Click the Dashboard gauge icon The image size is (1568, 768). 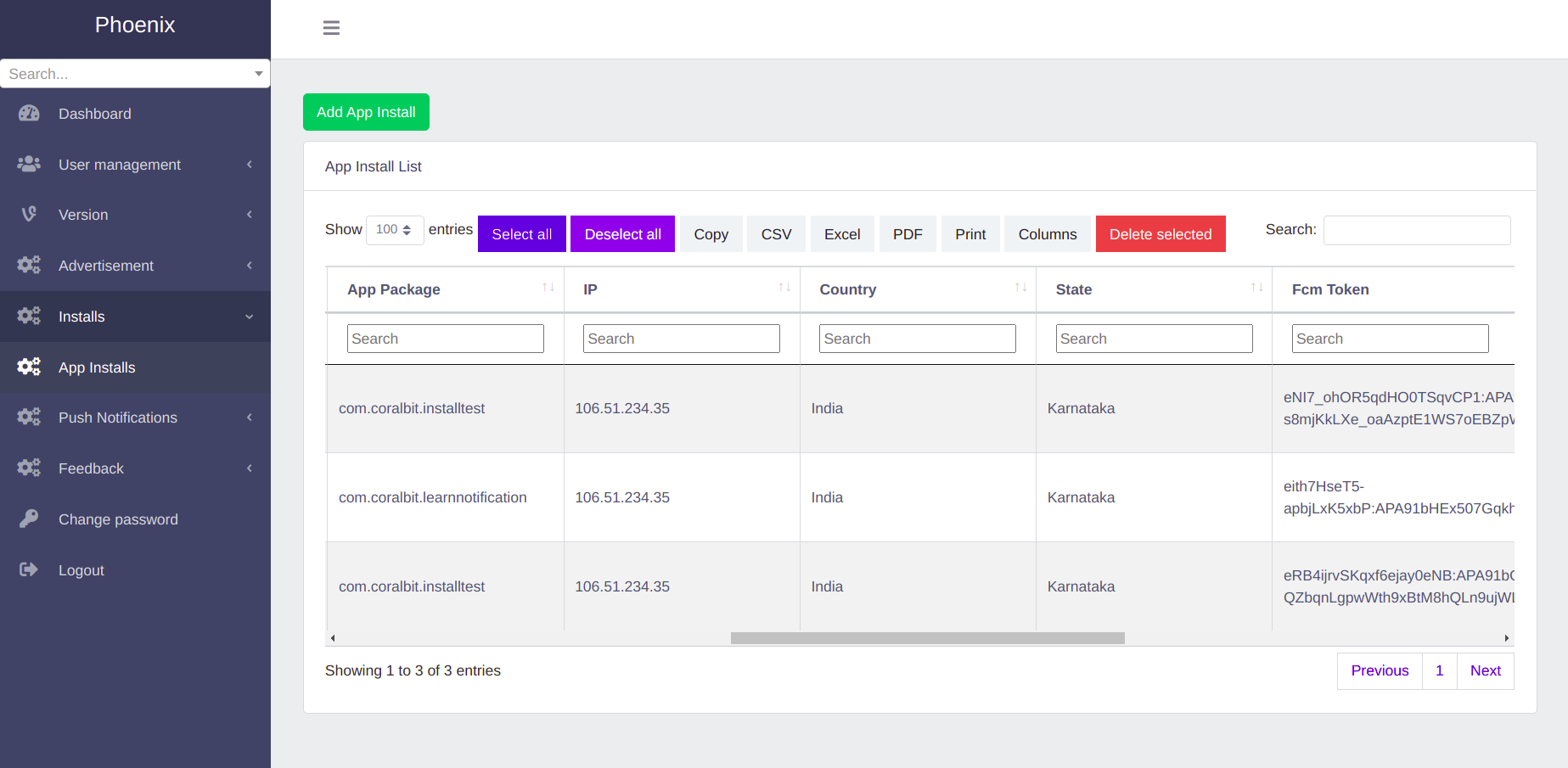pos(29,113)
